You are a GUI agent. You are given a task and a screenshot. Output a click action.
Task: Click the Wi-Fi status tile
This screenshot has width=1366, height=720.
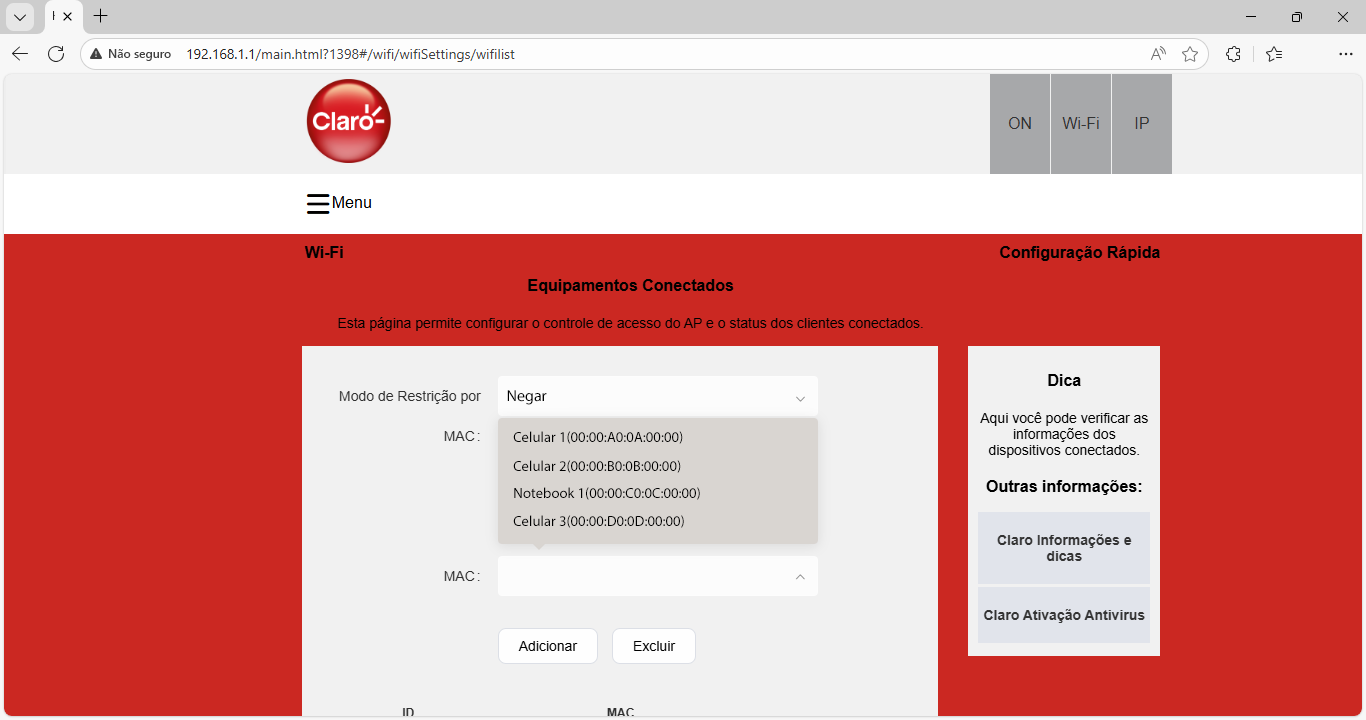click(1080, 124)
